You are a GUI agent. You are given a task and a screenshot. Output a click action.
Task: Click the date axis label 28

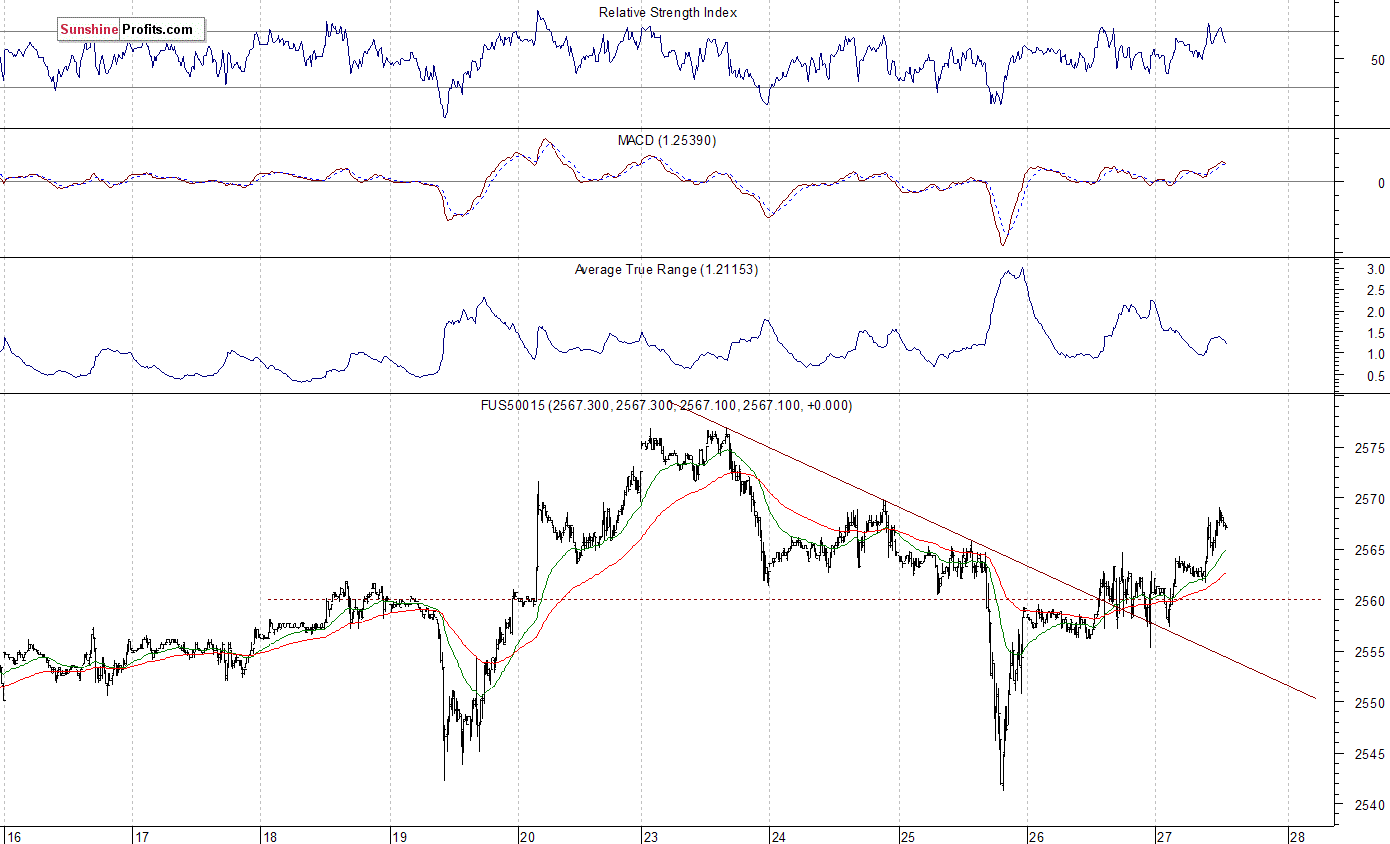(1296, 836)
